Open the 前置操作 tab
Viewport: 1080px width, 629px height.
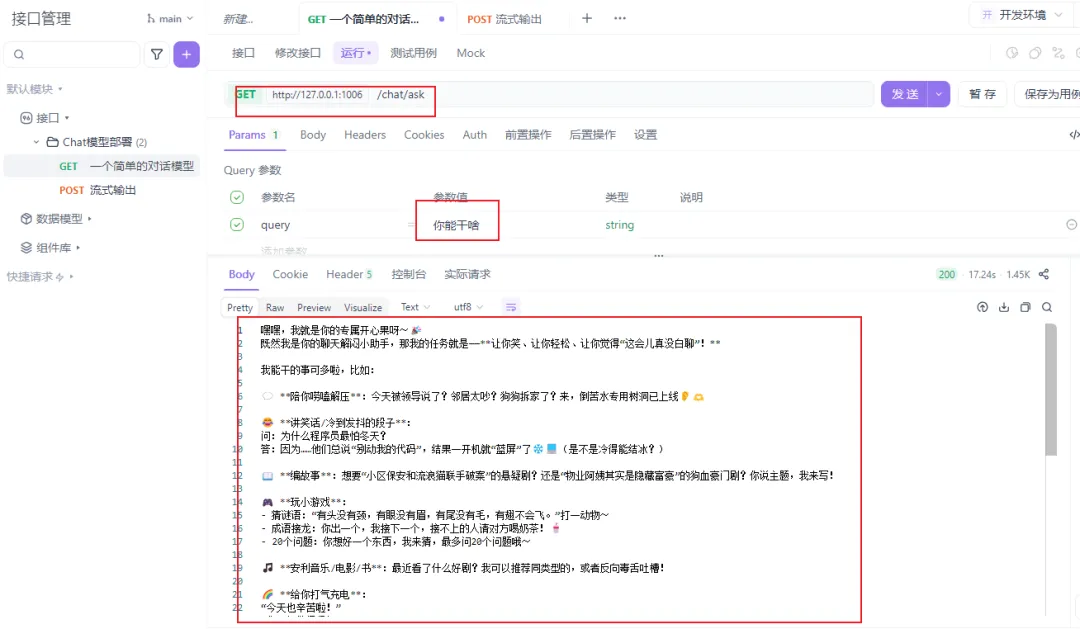click(x=528, y=135)
